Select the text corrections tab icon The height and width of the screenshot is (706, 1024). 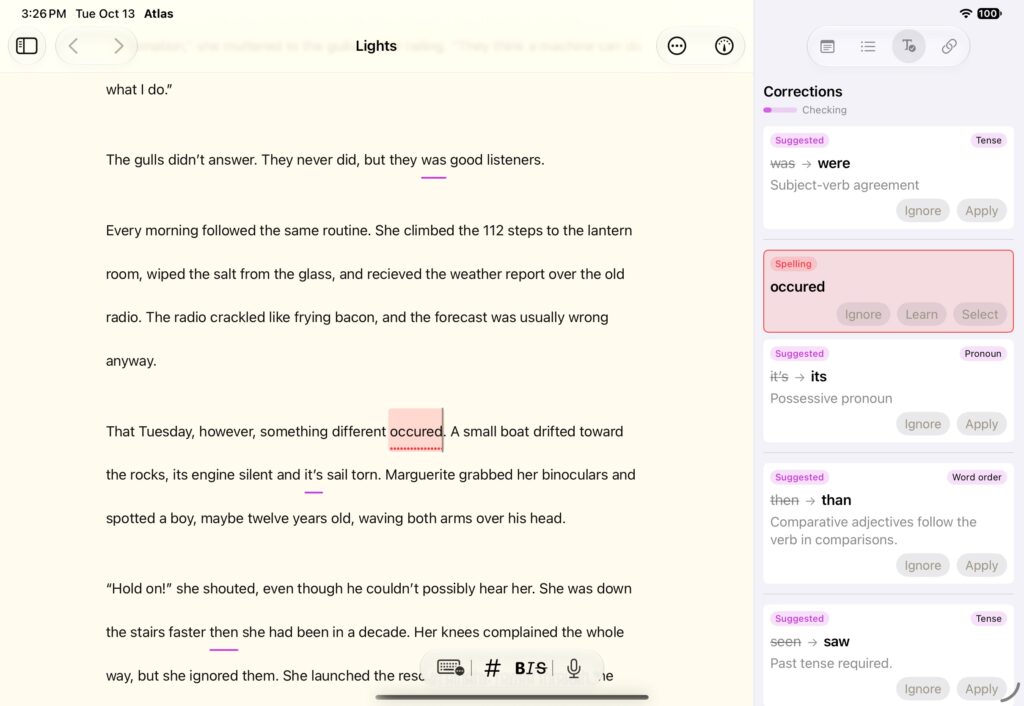click(x=908, y=46)
